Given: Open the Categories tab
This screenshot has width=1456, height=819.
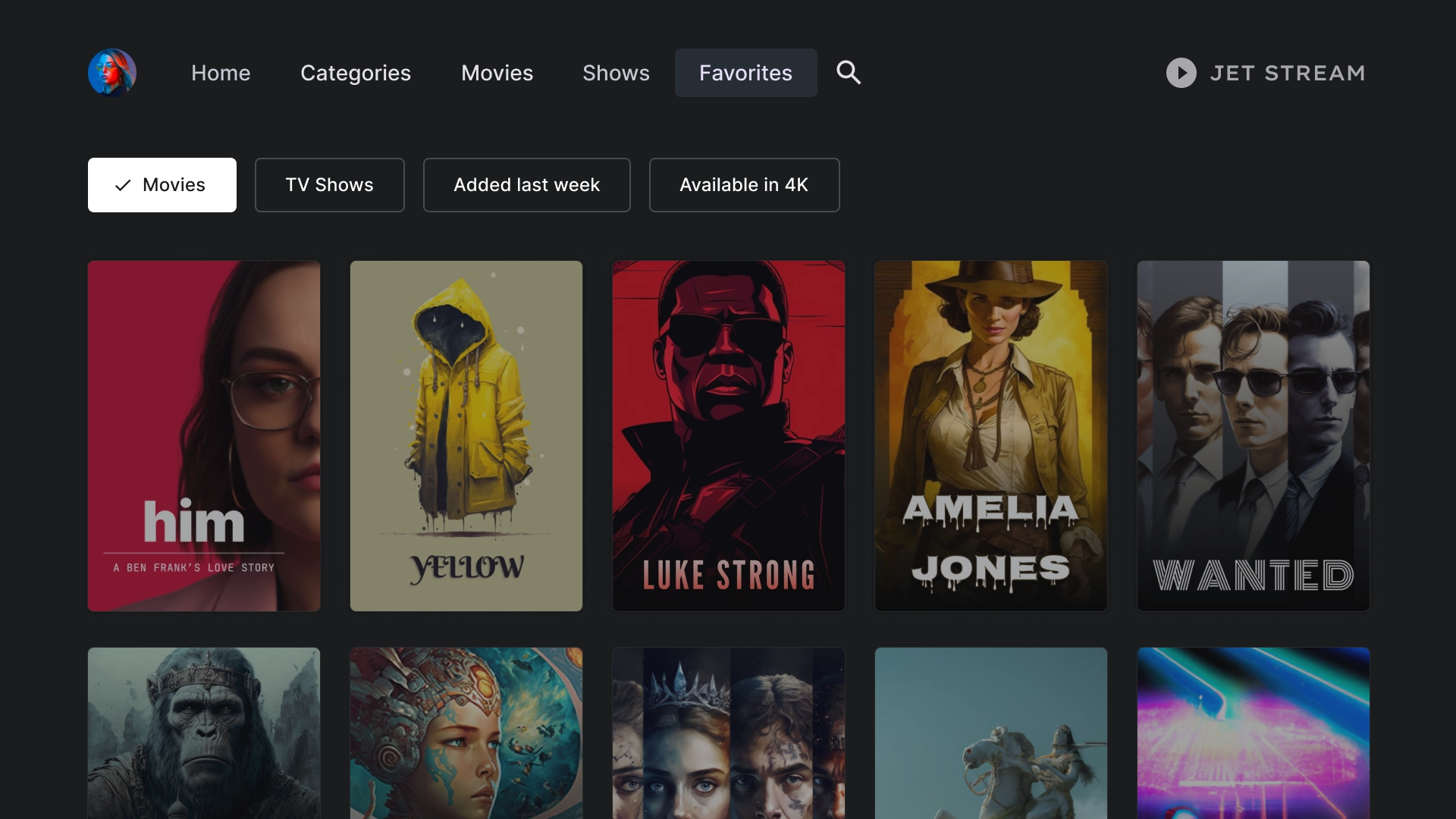Looking at the screenshot, I should click(x=356, y=73).
